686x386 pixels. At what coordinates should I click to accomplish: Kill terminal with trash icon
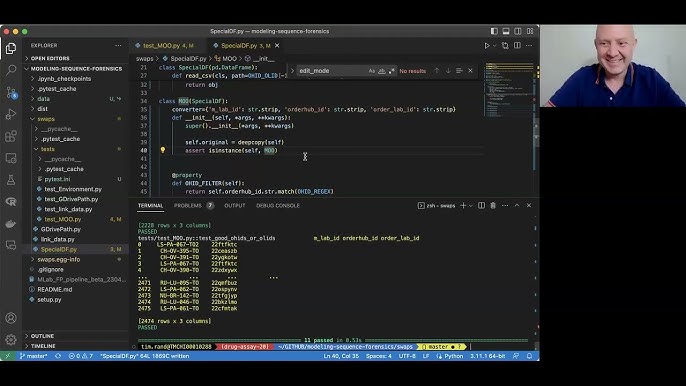coord(493,205)
